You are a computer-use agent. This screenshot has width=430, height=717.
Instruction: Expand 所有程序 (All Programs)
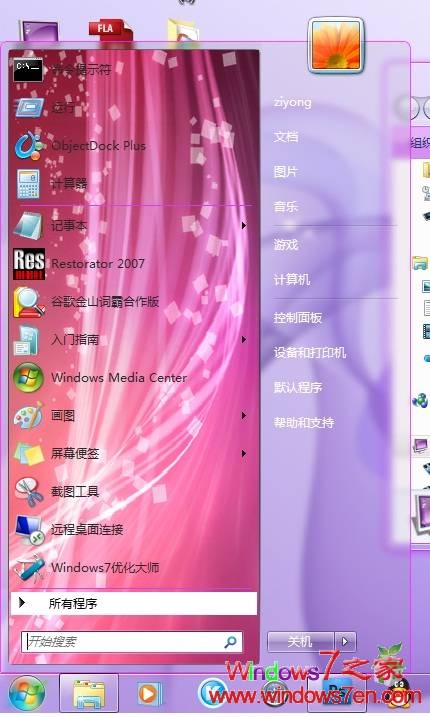(x=134, y=604)
